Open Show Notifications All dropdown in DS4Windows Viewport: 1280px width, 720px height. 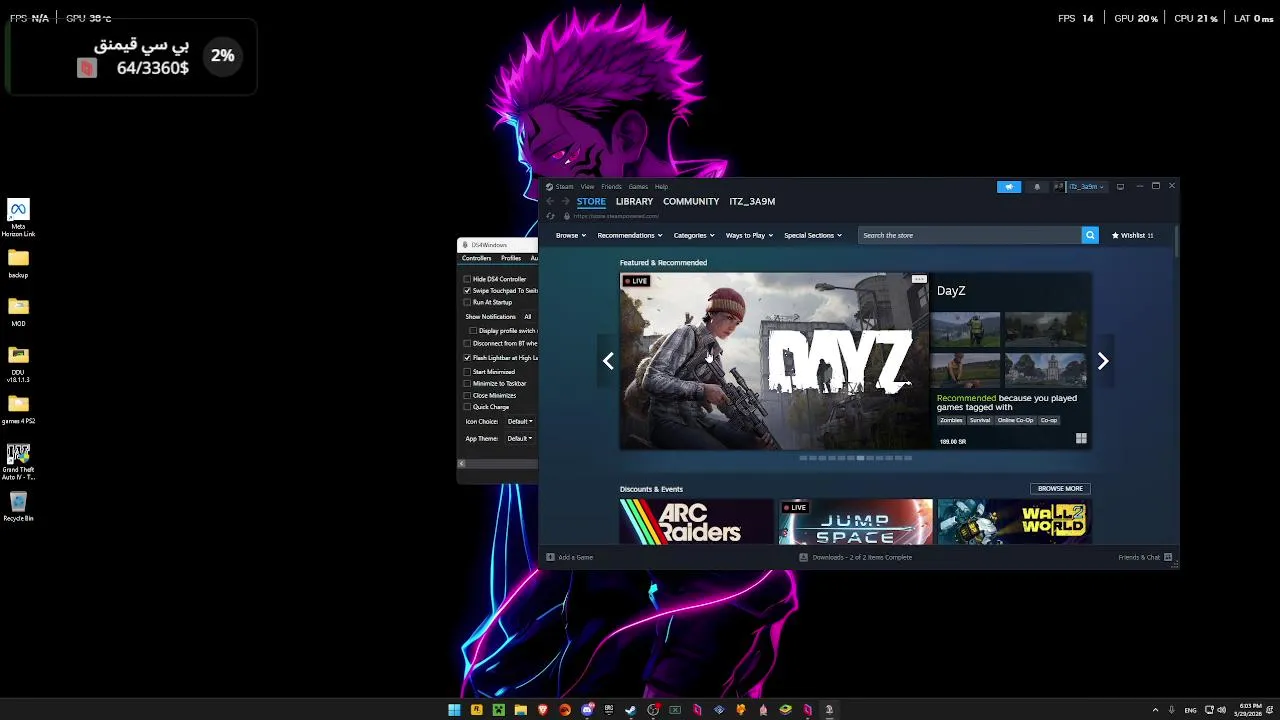point(529,317)
